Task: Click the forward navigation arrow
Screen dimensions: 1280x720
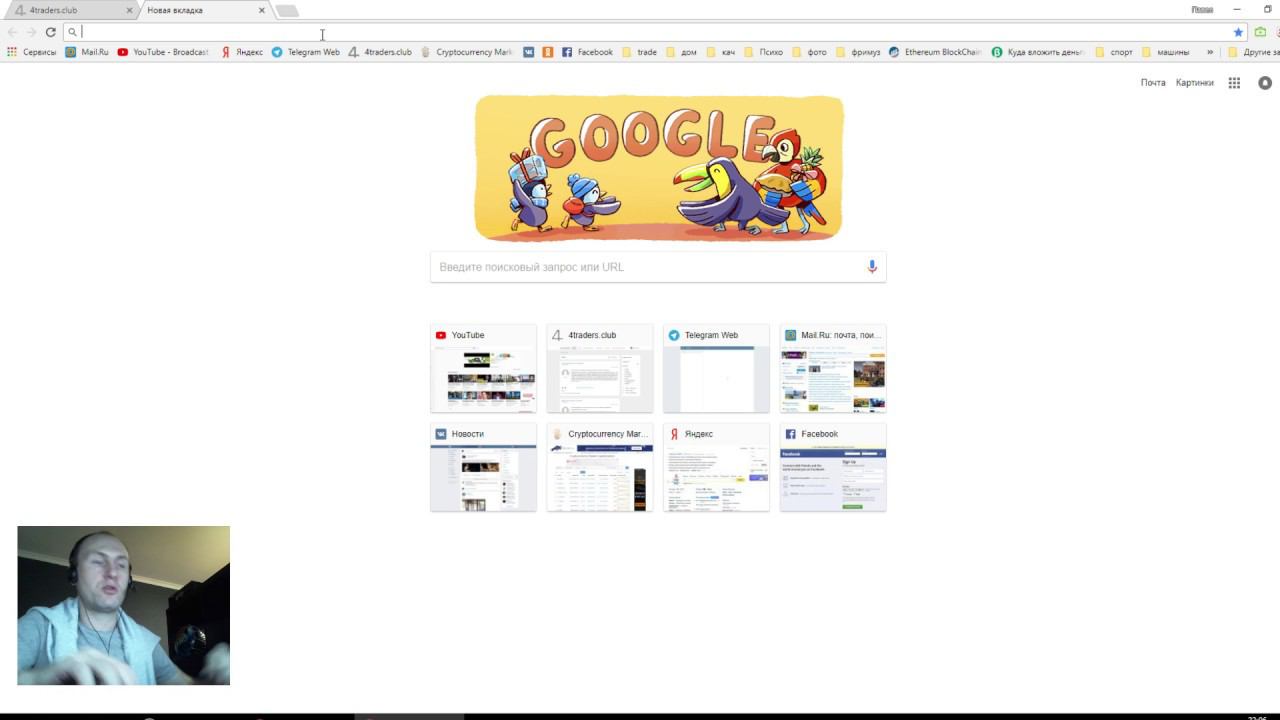Action: (x=31, y=32)
